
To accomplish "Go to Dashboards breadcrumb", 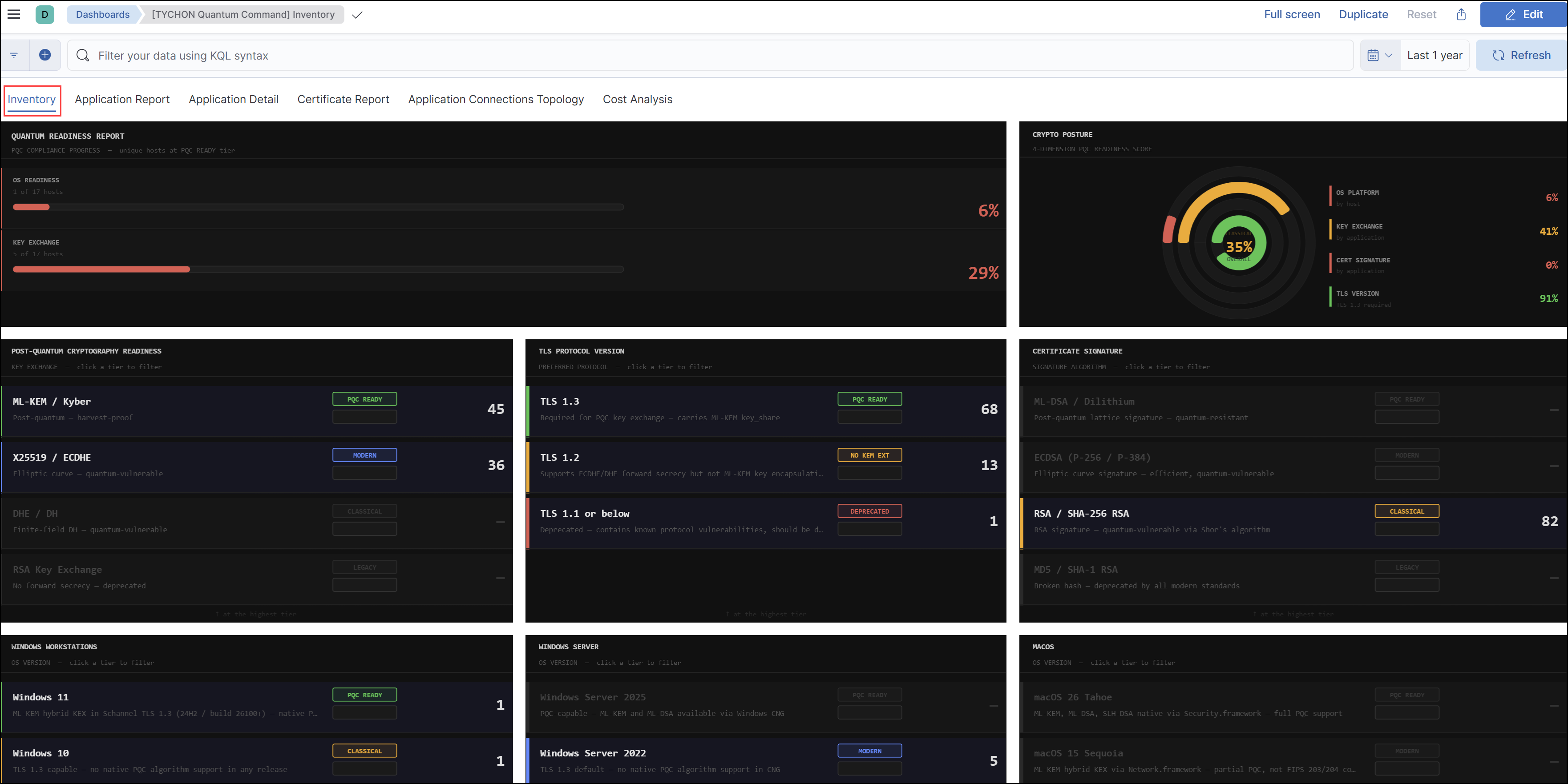I will pos(102,14).
